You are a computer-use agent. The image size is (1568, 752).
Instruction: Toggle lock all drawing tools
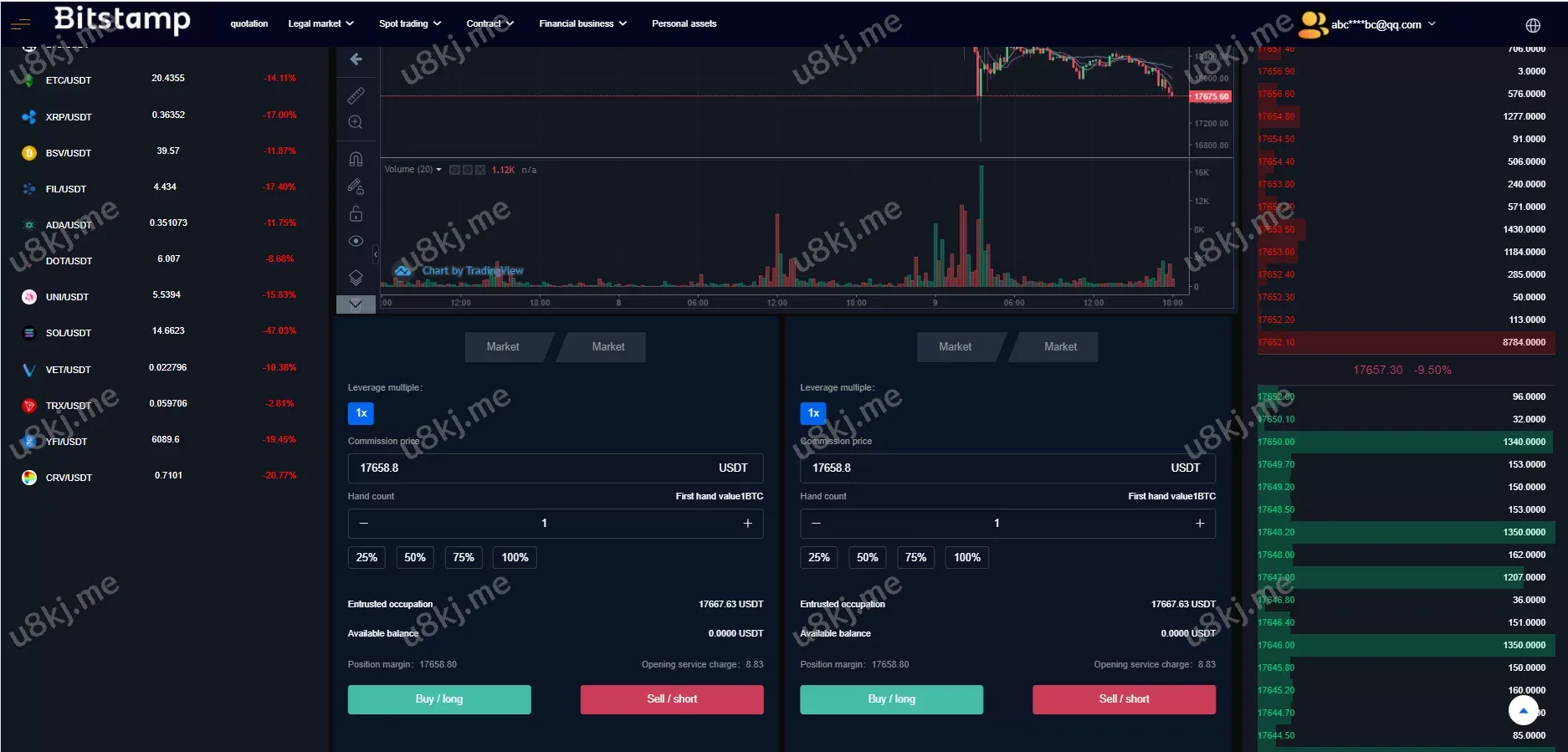356,214
